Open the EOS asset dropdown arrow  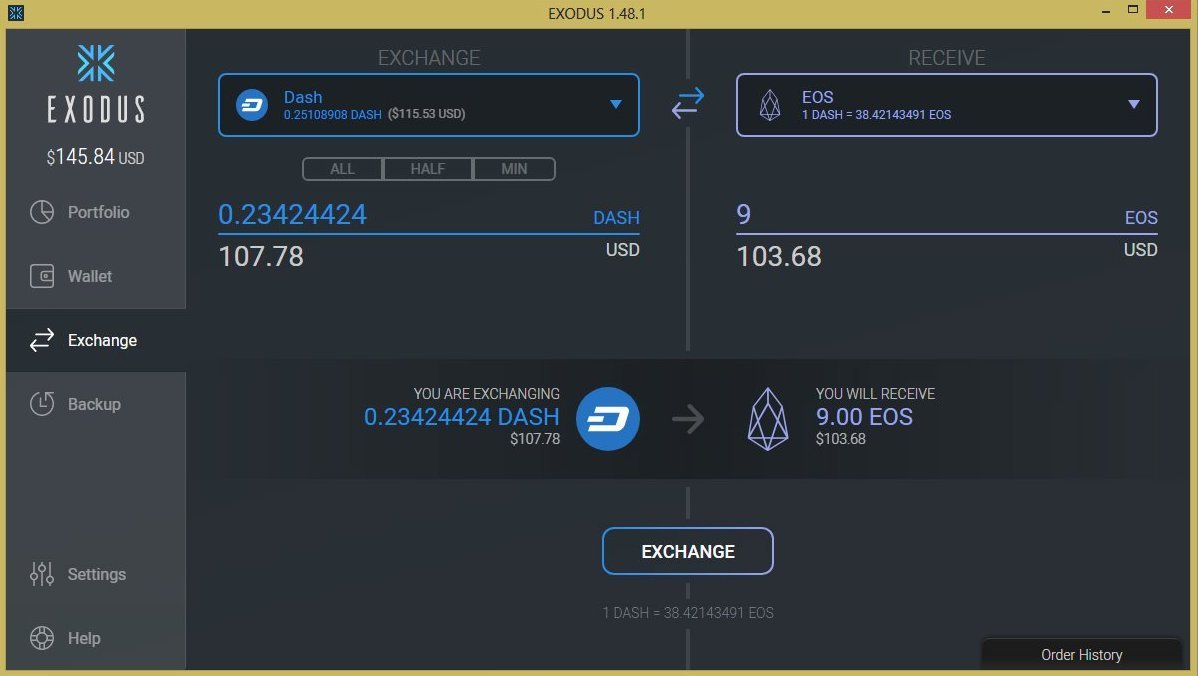click(1134, 105)
